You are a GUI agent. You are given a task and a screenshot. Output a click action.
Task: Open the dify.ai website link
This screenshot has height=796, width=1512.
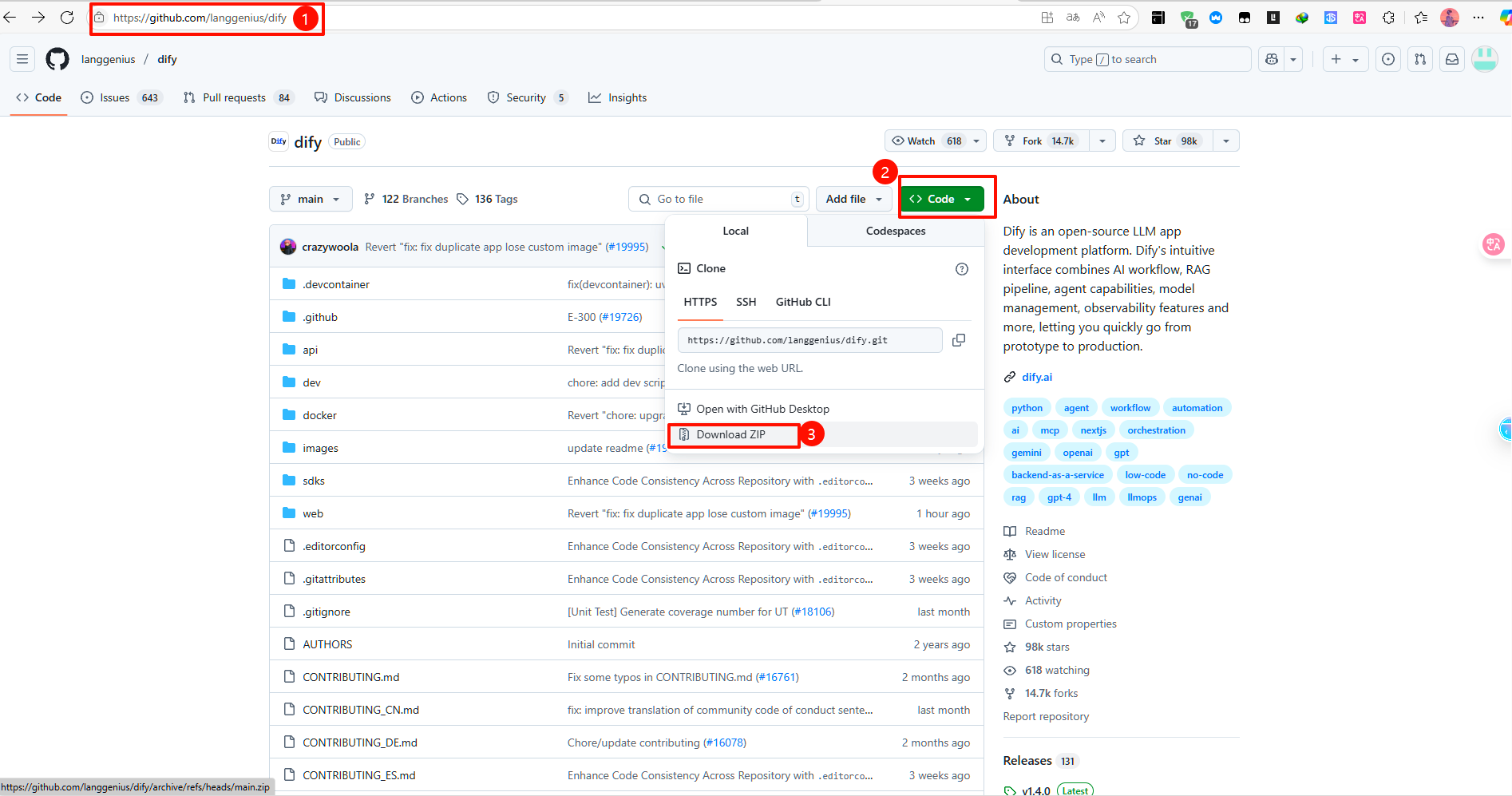[x=1037, y=377]
